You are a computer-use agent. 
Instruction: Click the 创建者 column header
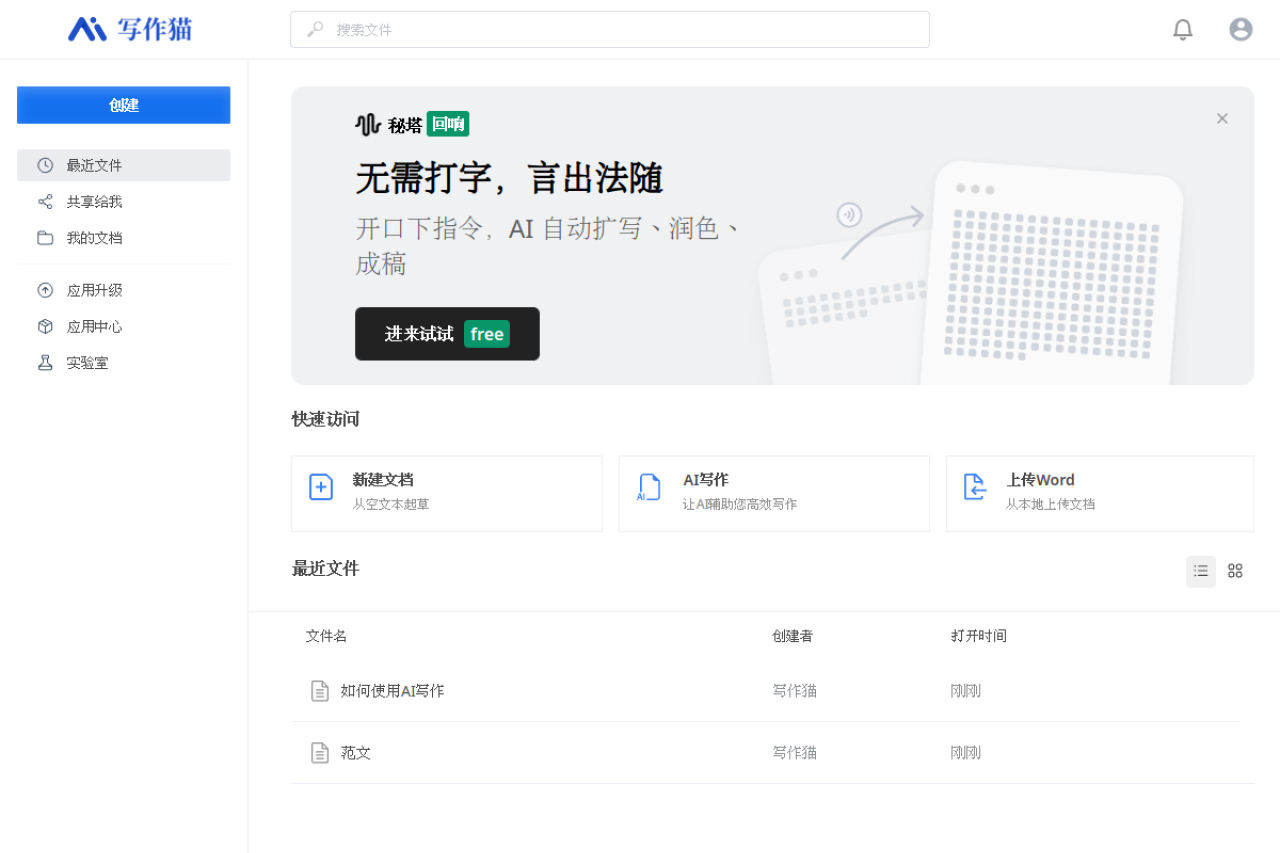(x=793, y=636)
